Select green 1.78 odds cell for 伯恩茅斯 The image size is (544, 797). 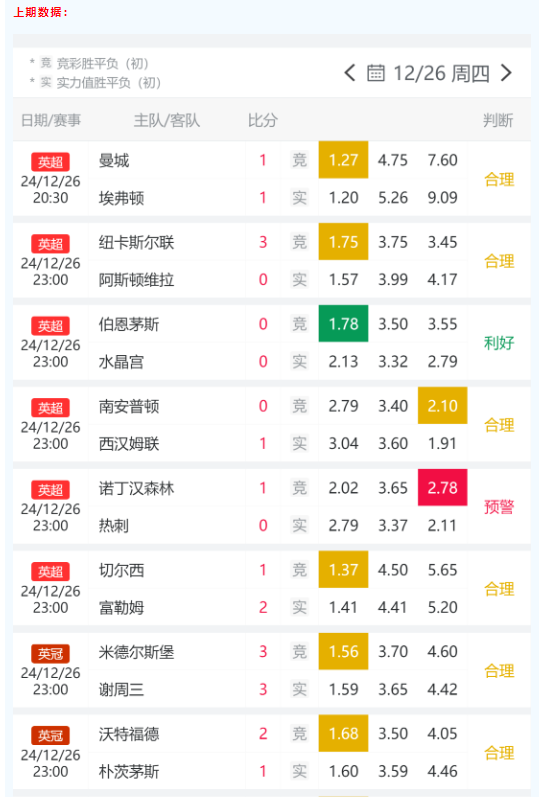pos(343,324)
